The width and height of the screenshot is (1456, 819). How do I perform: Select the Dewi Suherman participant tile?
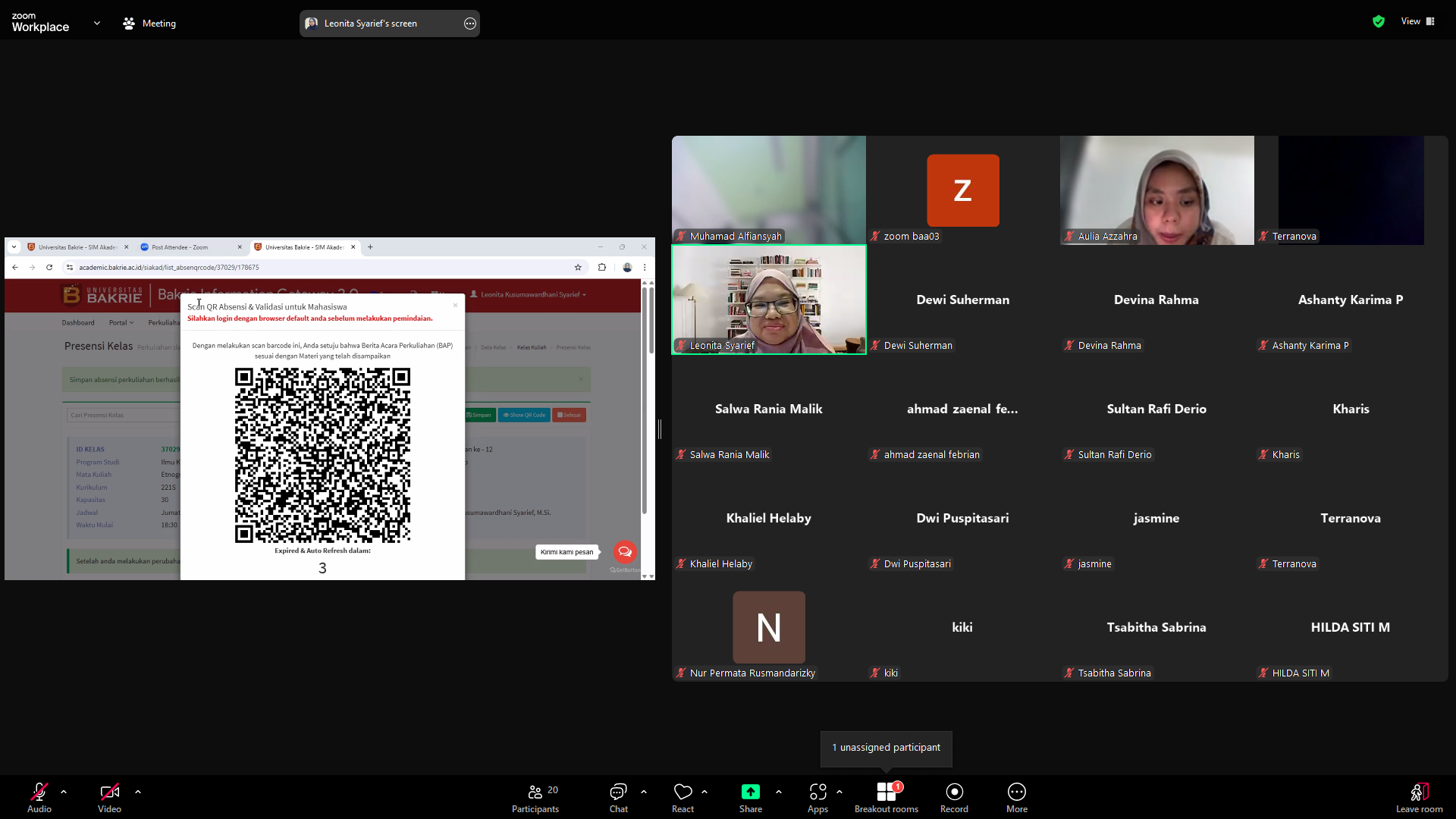pyautogui.click(x=963, y=300)
